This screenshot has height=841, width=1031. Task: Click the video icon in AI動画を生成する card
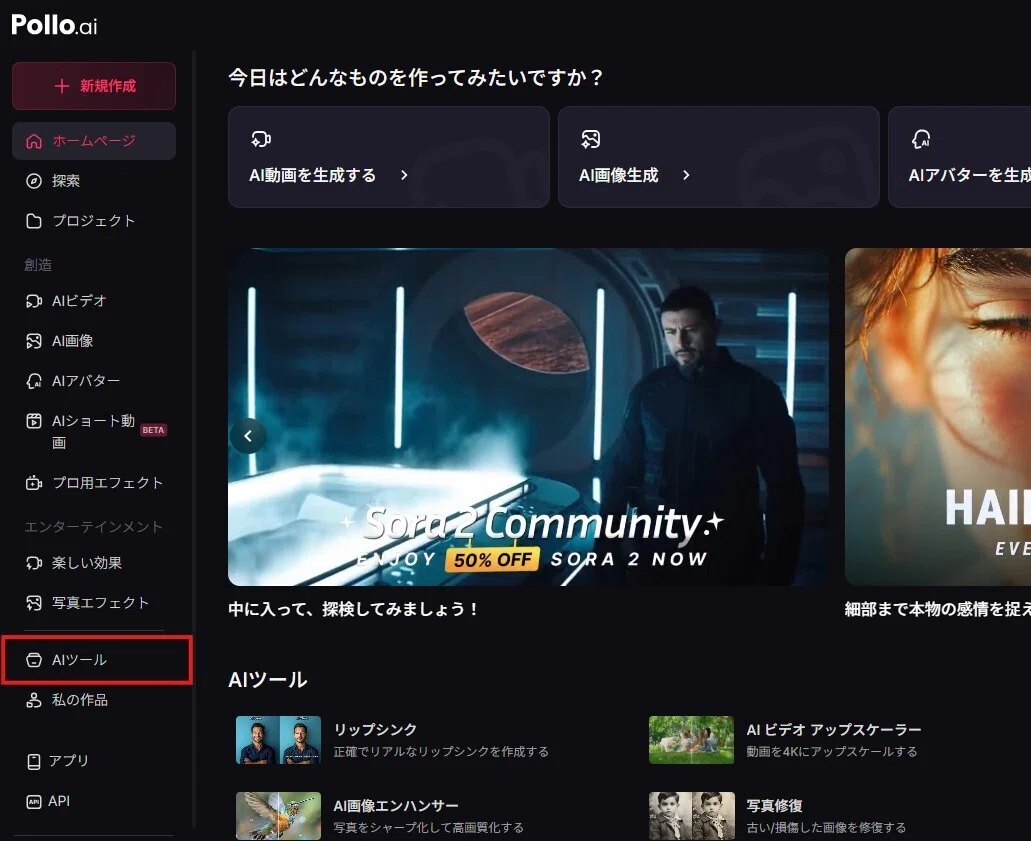261,139
